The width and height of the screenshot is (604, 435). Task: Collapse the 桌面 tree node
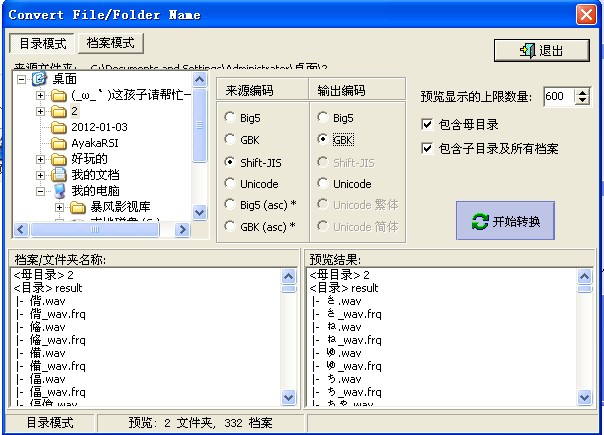22,79
